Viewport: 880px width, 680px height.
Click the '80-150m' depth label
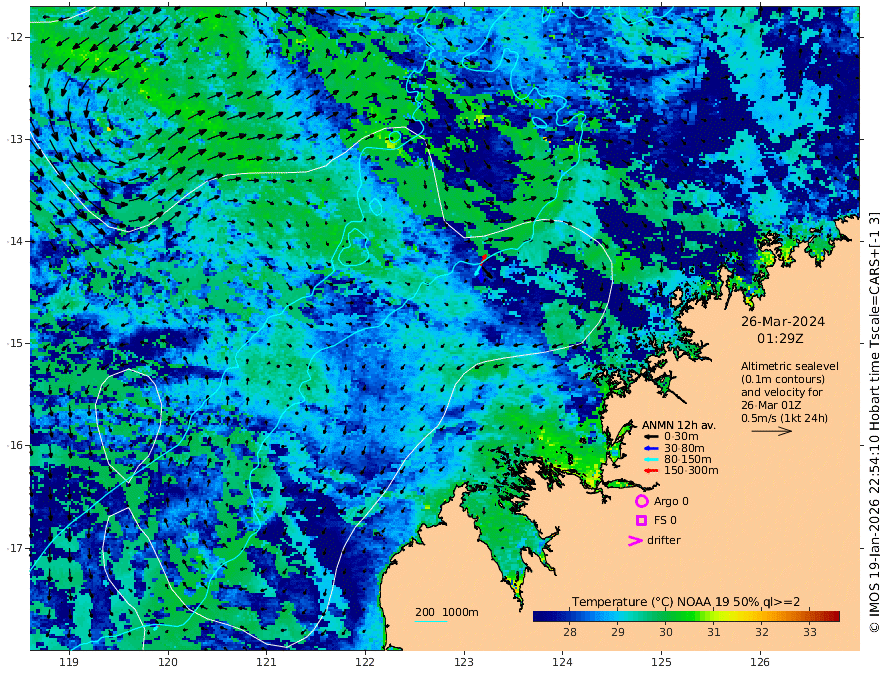coord(688,460)
